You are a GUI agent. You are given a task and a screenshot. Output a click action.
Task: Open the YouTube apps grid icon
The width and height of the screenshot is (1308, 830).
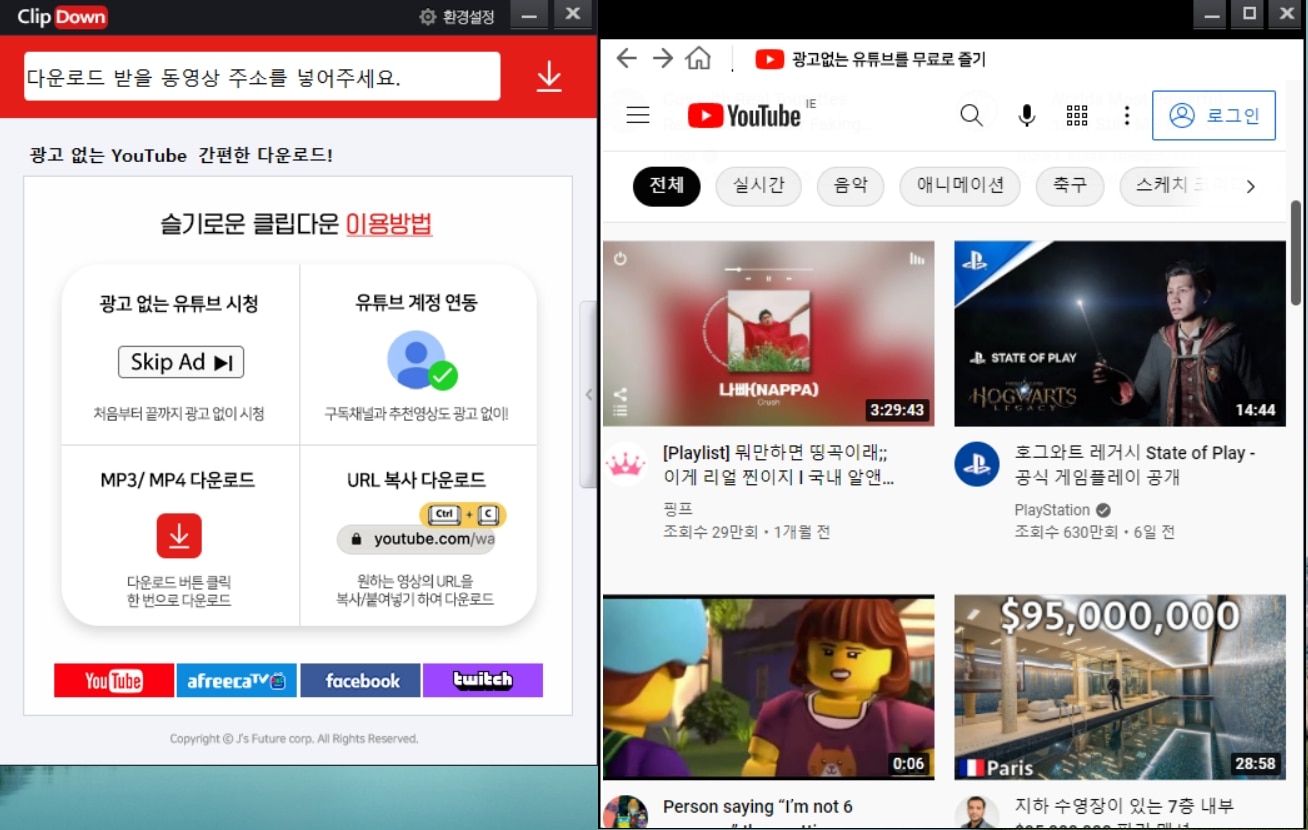(x=1077, y=116)
